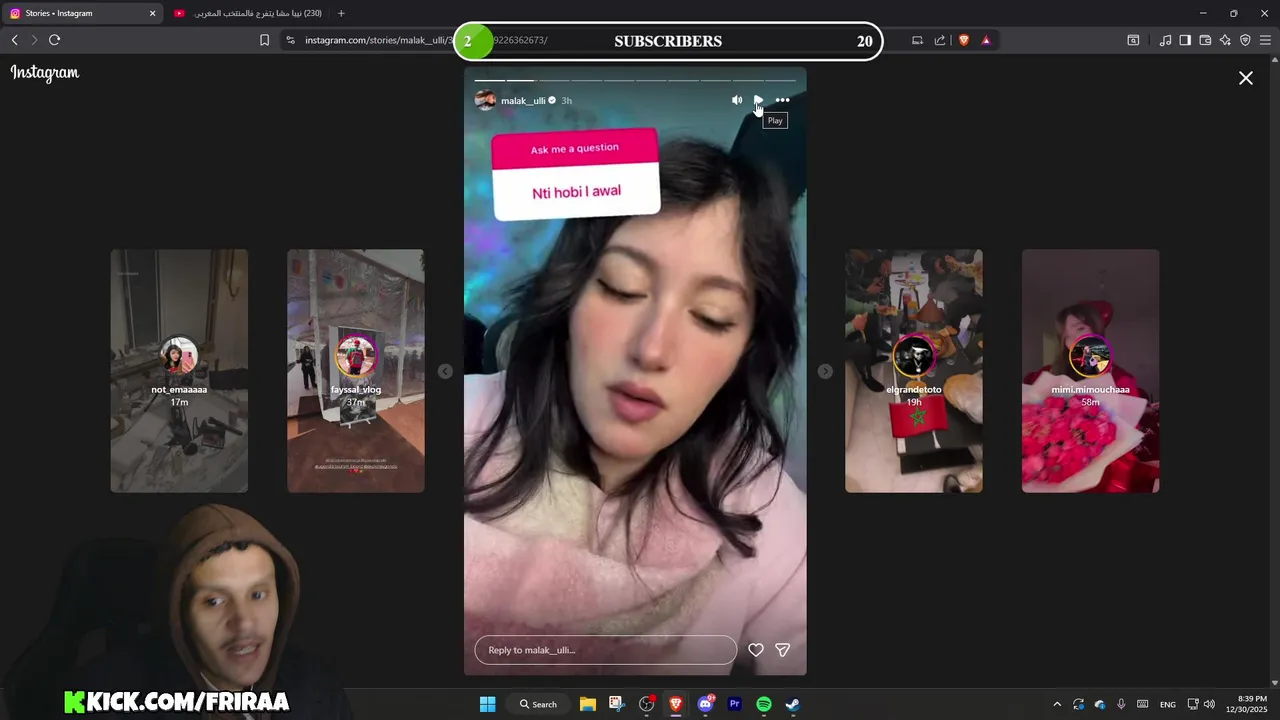Go to the previous story arrow
This screenshot has height=720, width=1280.
click(x=445, y=371)
